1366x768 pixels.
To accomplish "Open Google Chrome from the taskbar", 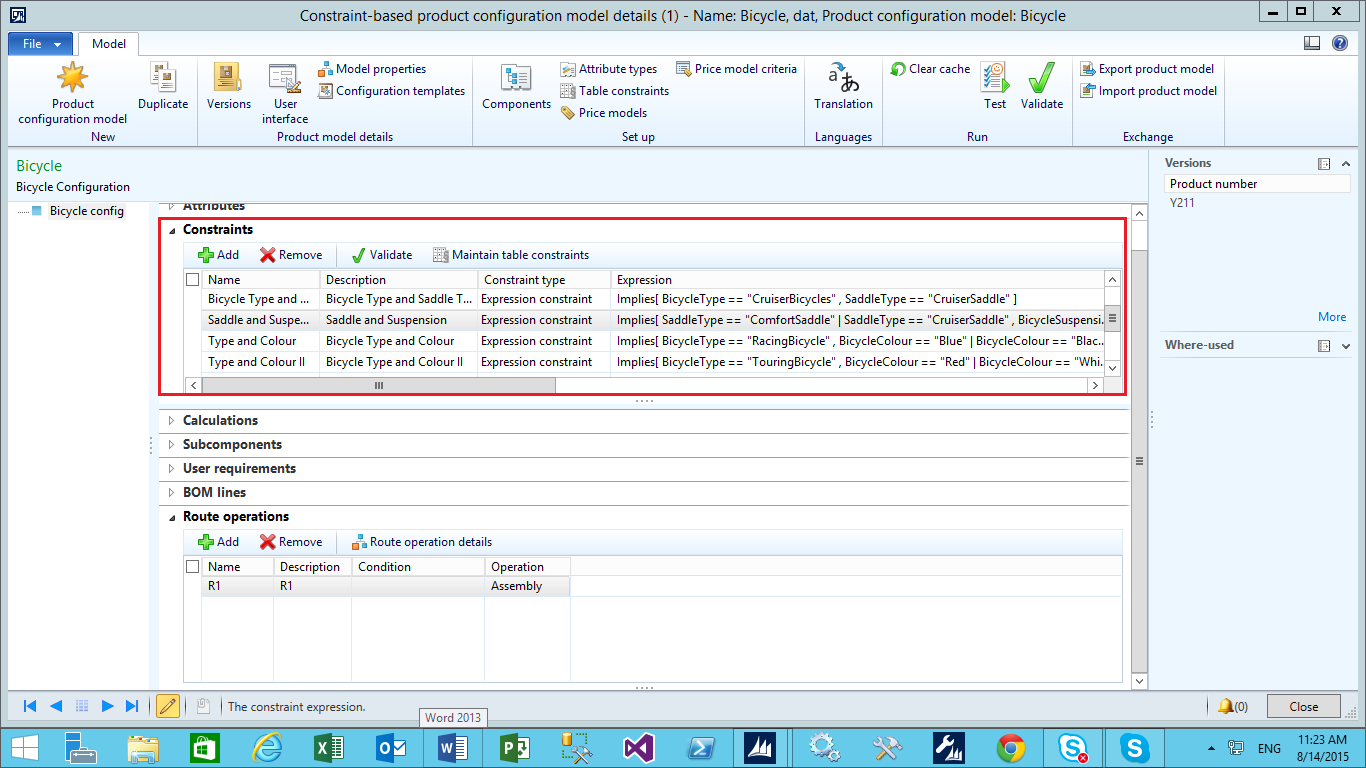I will tap(1011, 747).
